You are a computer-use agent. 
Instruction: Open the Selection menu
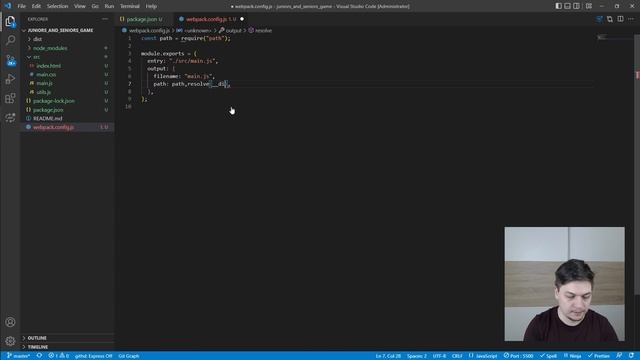click(x=58, y=6)
